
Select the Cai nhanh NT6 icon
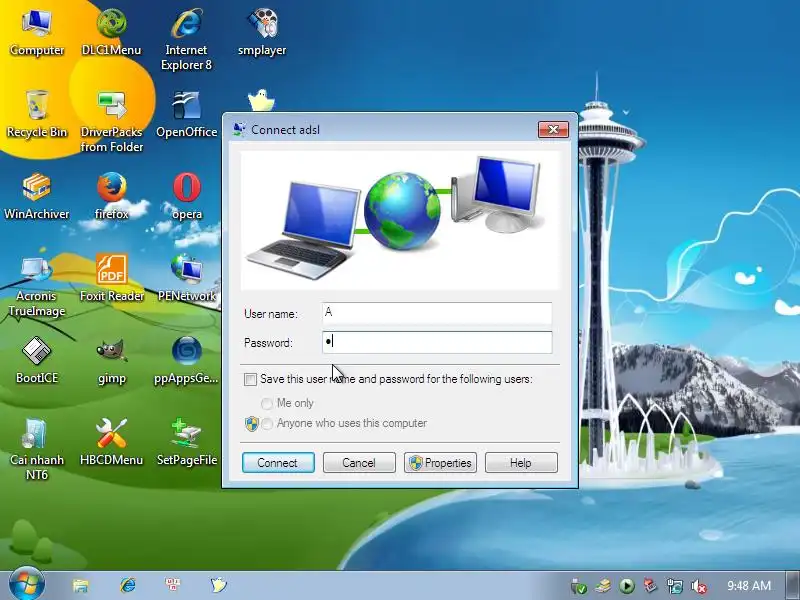pyautogui.click(x=37, y=449)
